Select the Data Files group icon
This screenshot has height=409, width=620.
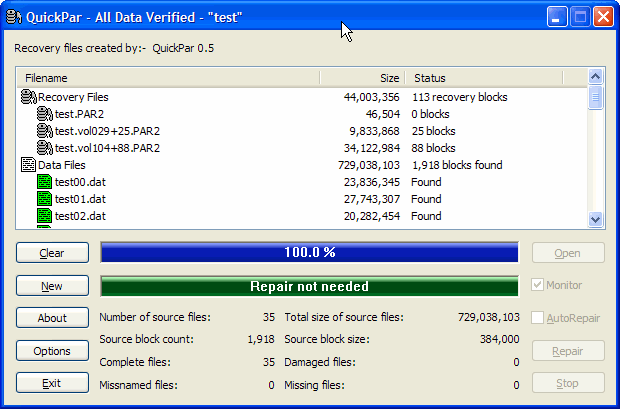click(x=28, y=165)
